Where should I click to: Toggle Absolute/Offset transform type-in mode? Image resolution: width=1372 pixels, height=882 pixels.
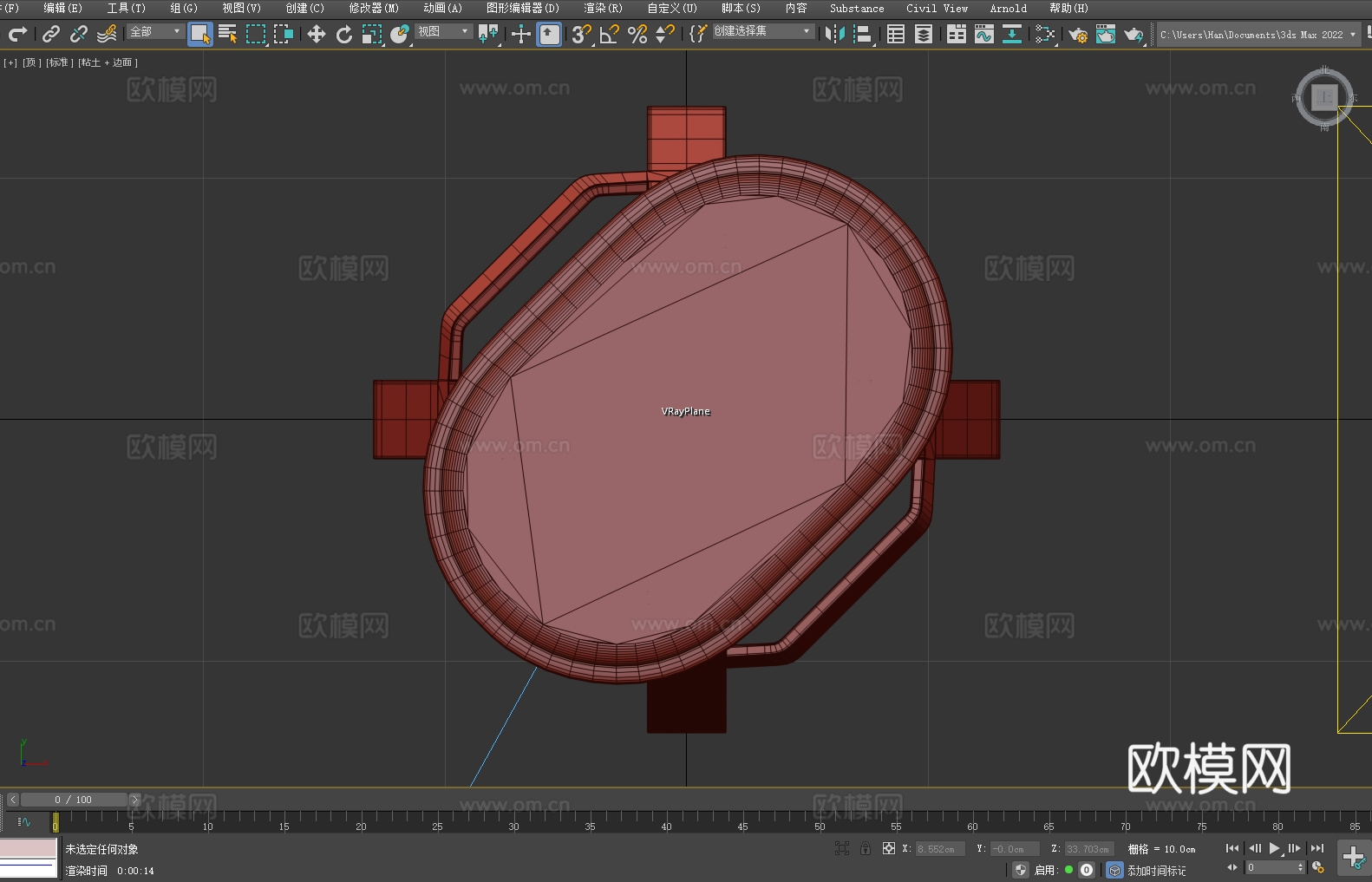889,848
